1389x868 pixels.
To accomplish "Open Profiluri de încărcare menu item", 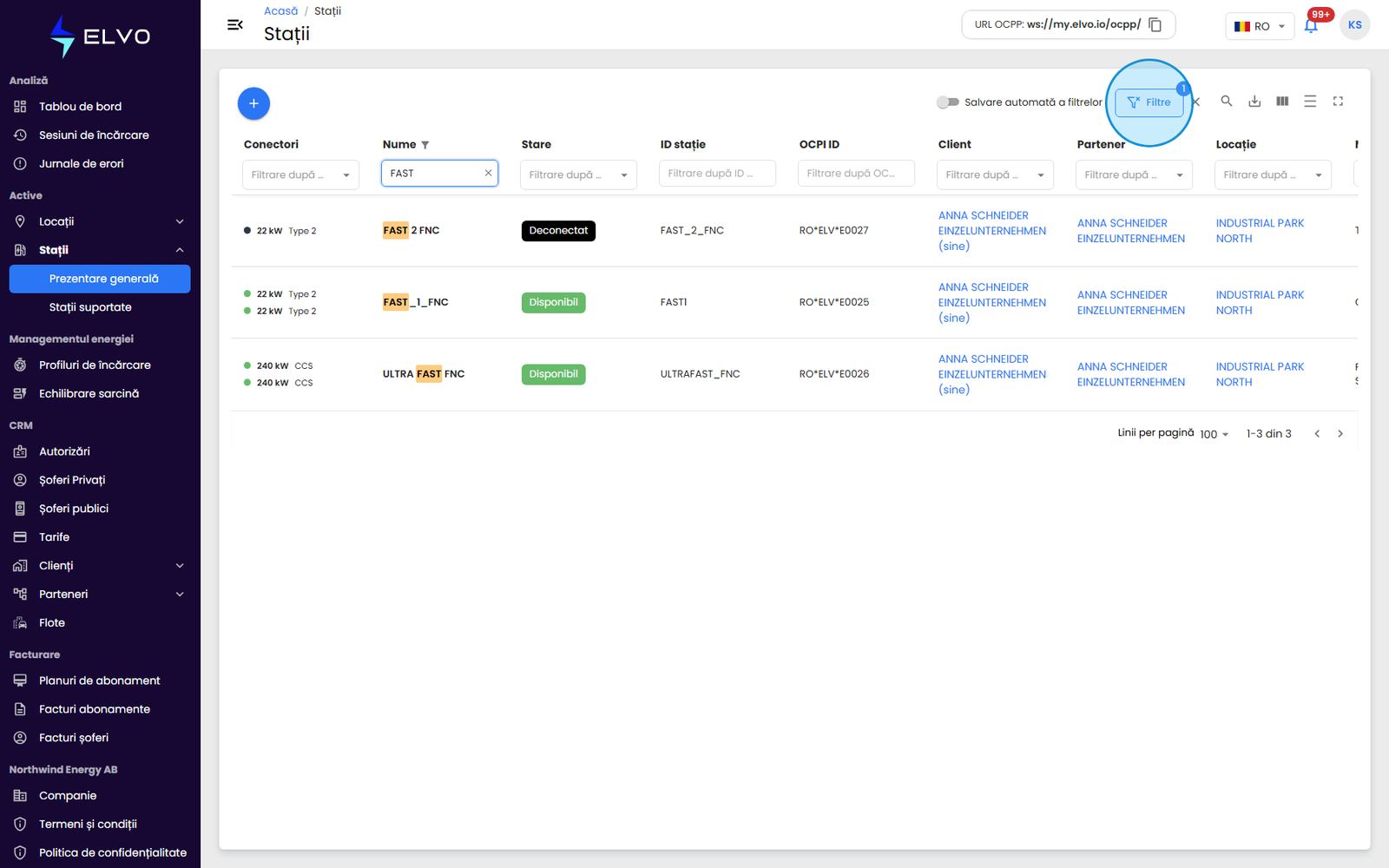I will pyautogui.click(x=100, y=365).
